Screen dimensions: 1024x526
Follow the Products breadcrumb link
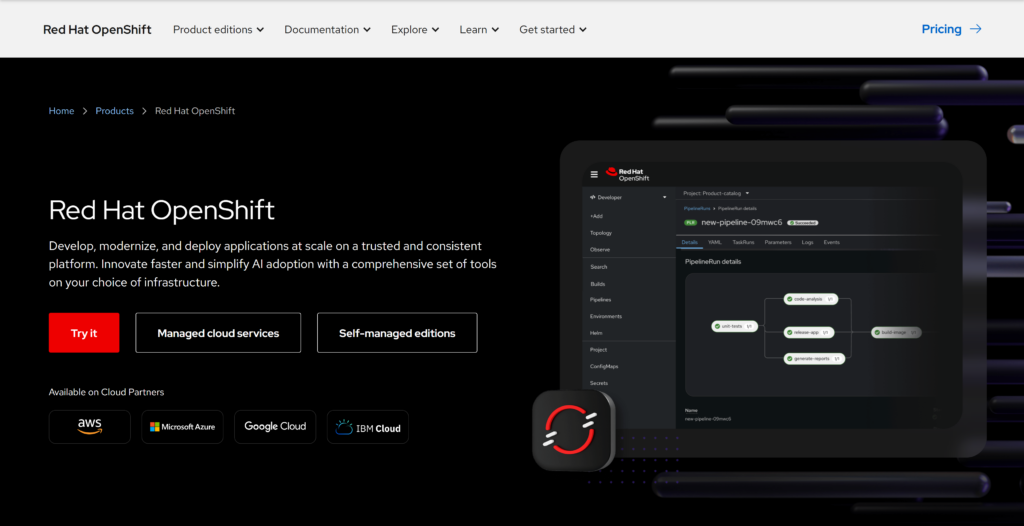pyautogui.click(x=114, y=111)
